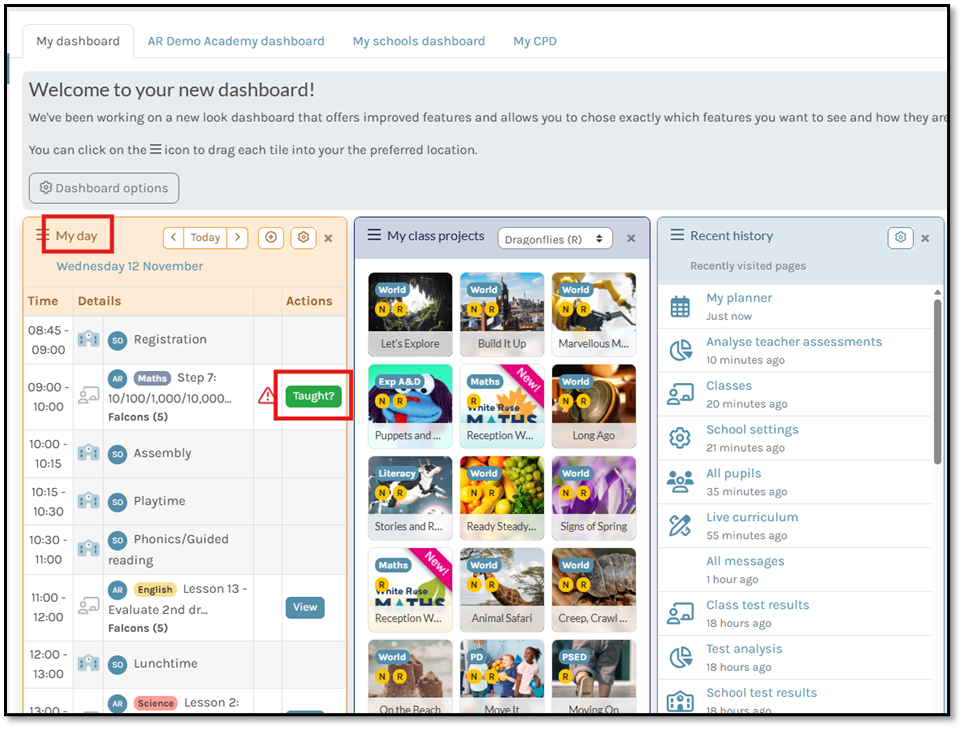Click the red warning triangle icon
This screenshot has height=729, width=963.
(x=267, y=396)
